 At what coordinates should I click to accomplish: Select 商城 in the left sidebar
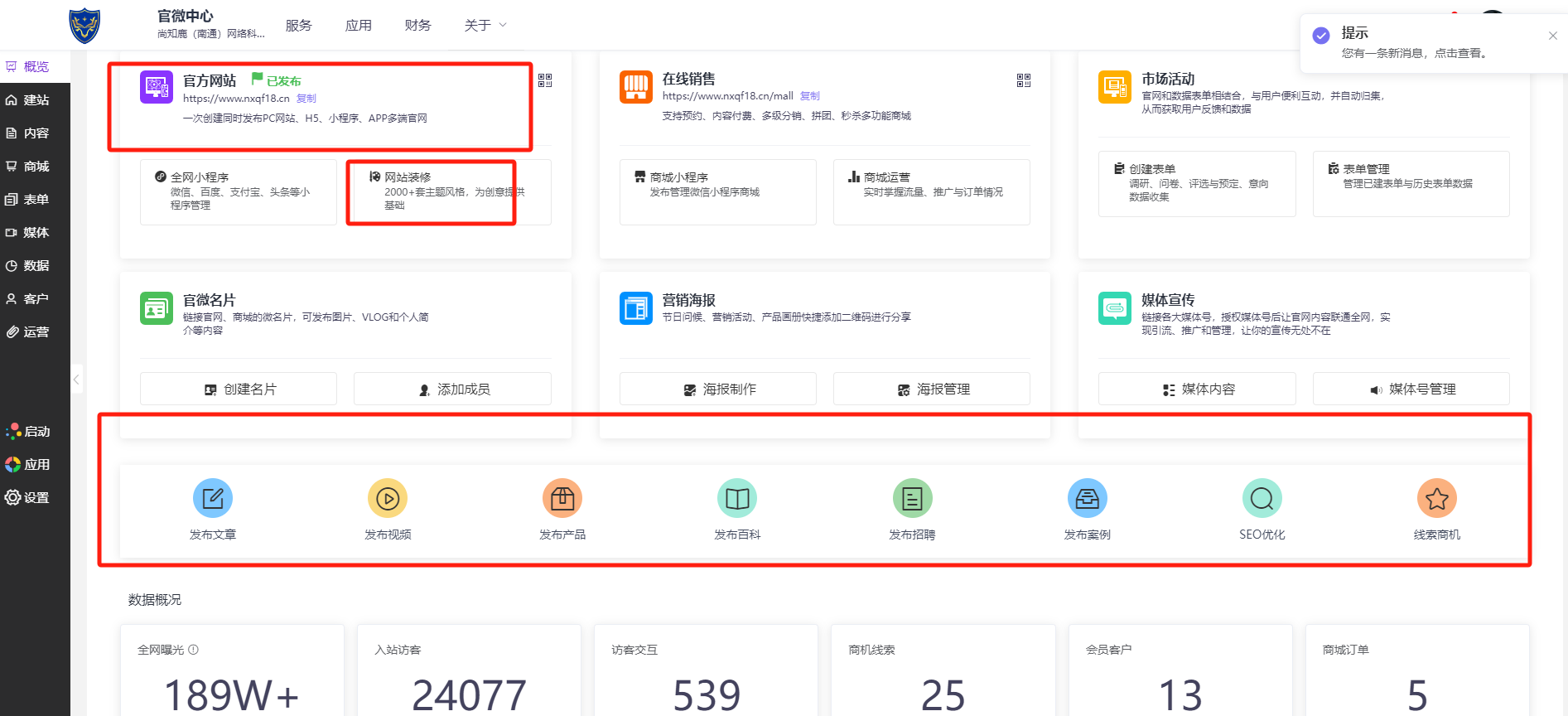[x=35, y=167]
